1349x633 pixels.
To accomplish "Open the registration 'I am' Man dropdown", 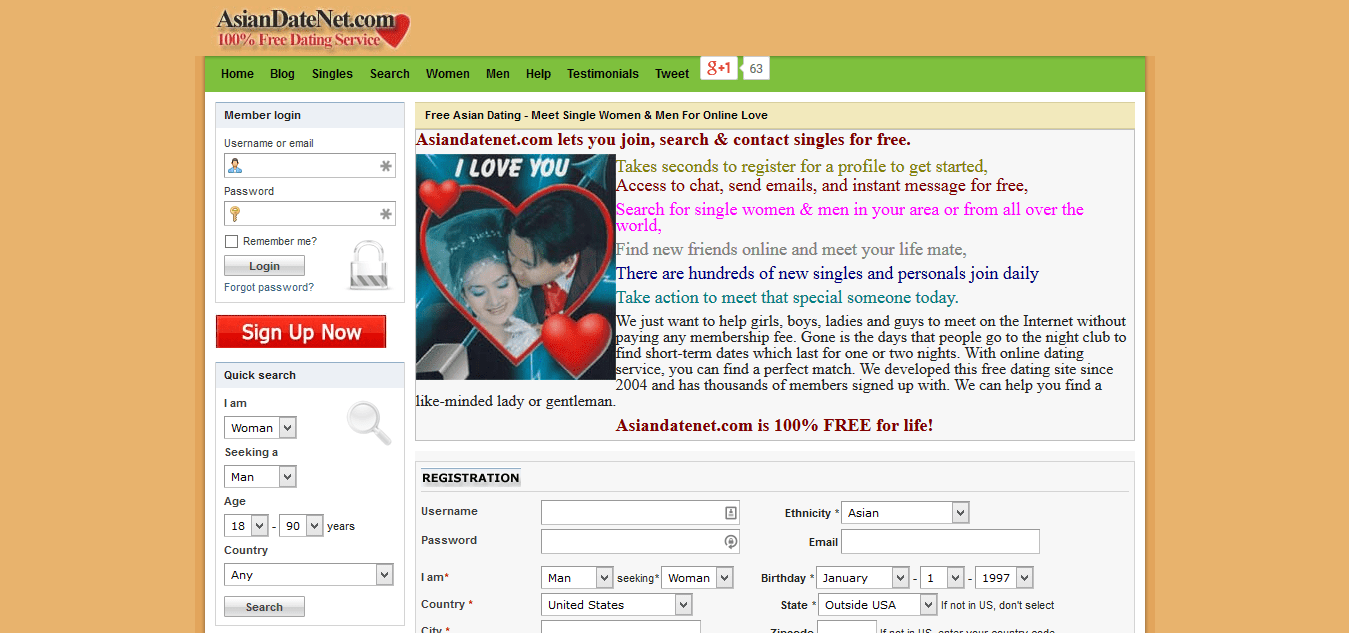I will coord(577,578).
